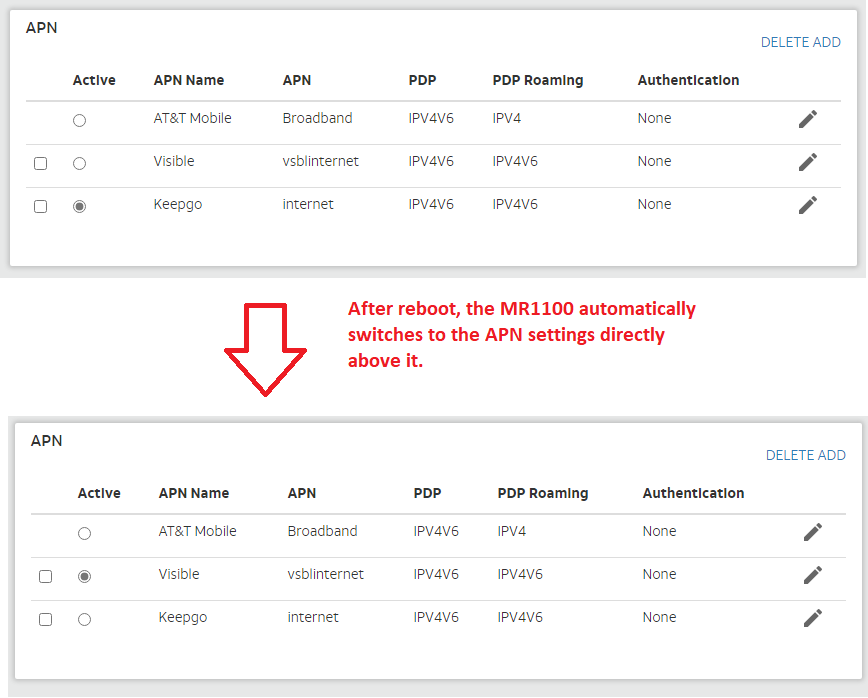The image size is (868, 698).
Task: Edit Keepgo entry where Keepgo is active
Action: pyautogui.click(x=808, y=205)
